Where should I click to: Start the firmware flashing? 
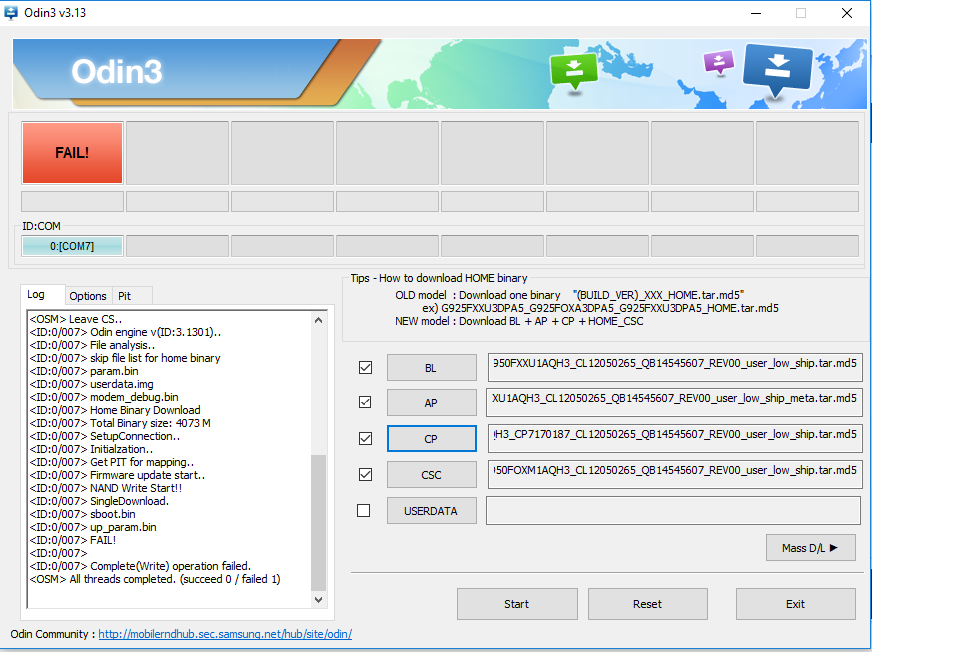coord(517,604)
